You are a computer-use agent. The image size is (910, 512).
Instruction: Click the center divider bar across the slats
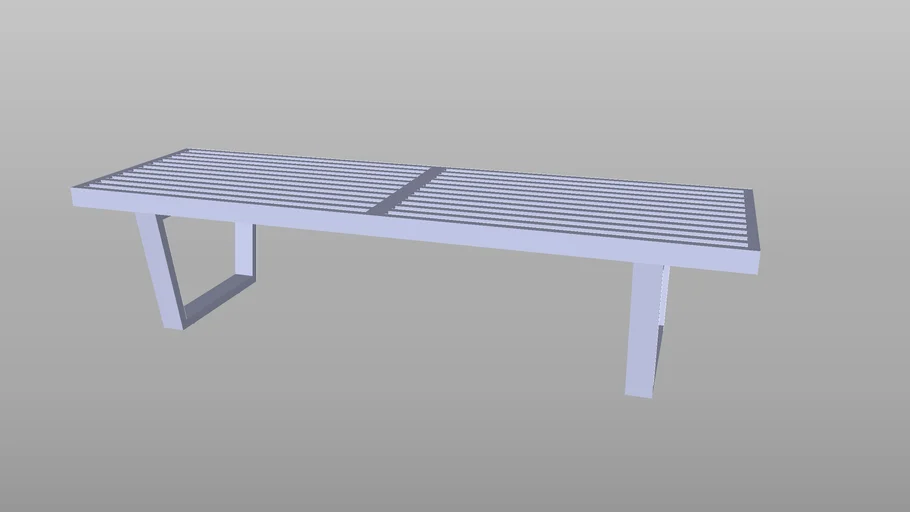click(407, 190)
